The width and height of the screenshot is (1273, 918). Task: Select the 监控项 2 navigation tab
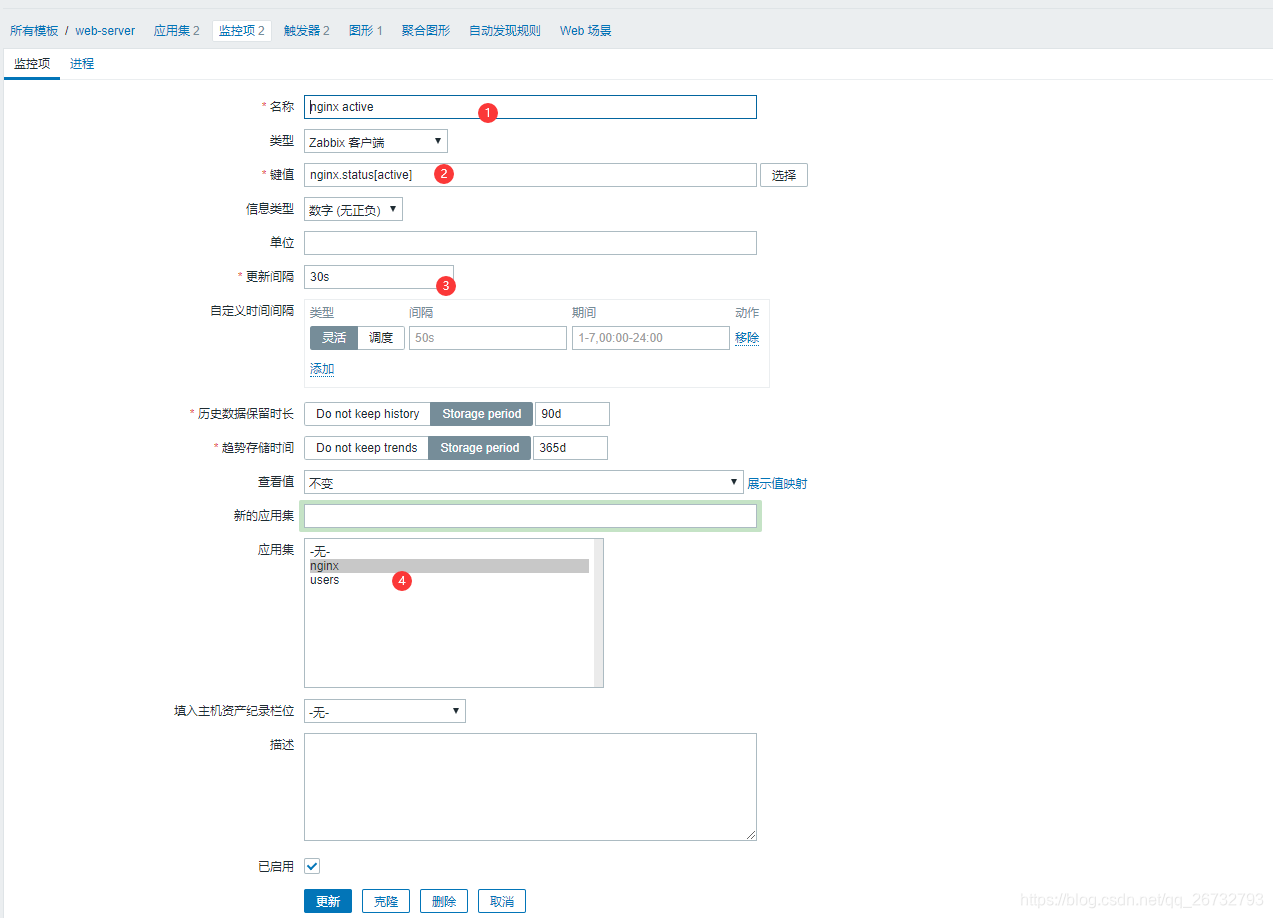(242, 31)
